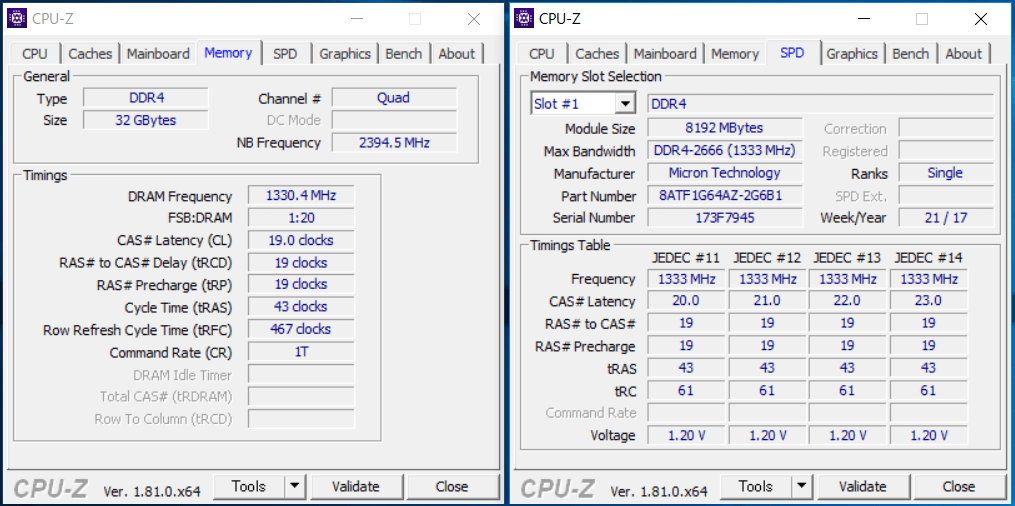Click CAS# Latency value 19.0 clocks
The height and width of the screenshot is (506, 1015).
pos(301,240)
